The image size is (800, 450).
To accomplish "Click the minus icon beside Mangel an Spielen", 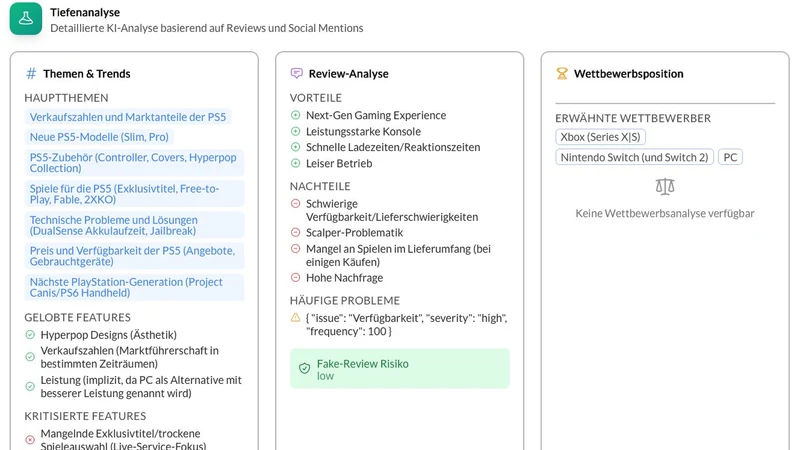I will pos(295,249).
